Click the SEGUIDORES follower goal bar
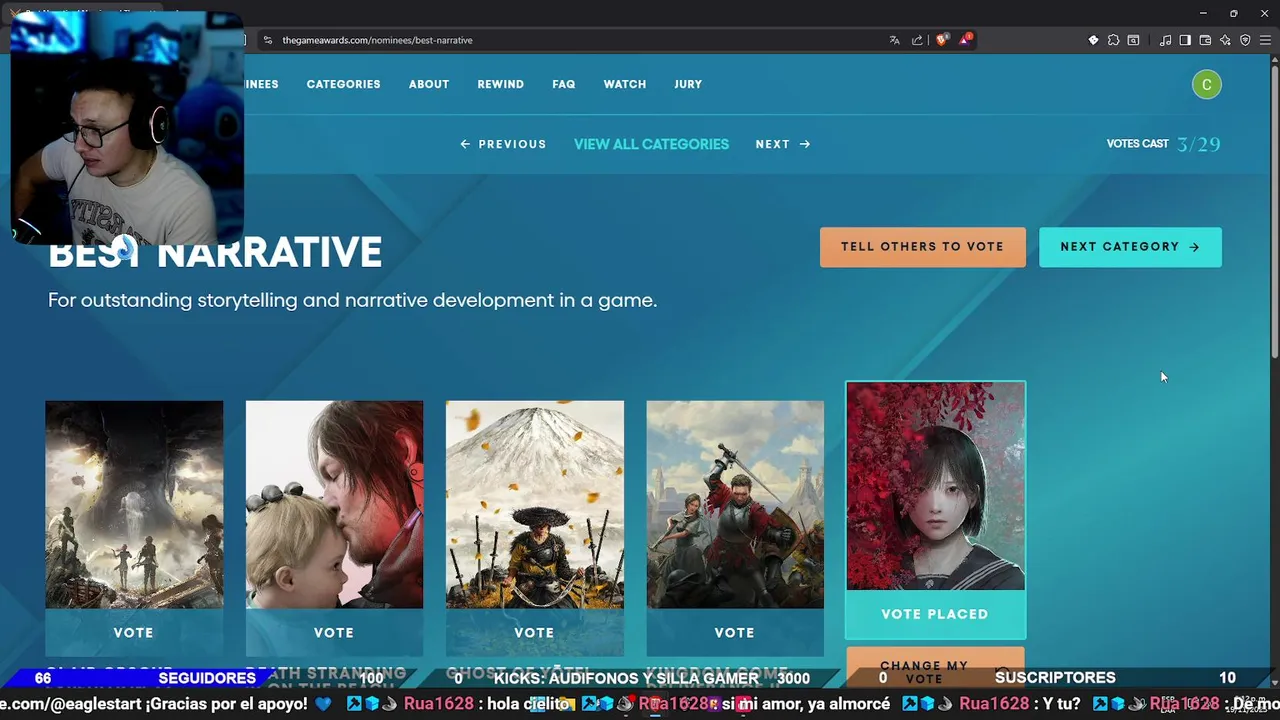The image size is (1280, 720). click(207, 678)
